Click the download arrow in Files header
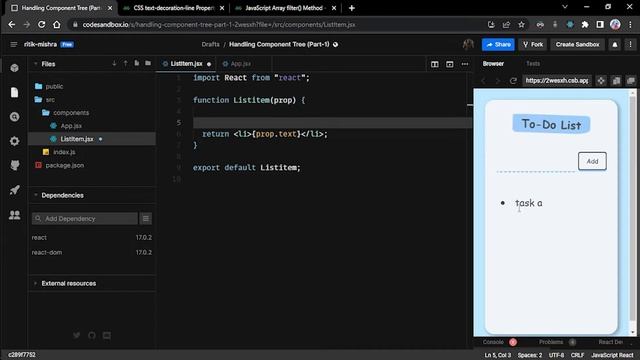Image resolution: width=640 pixels, height=360 pixels. pyautogui.click(x=114, y=63)
